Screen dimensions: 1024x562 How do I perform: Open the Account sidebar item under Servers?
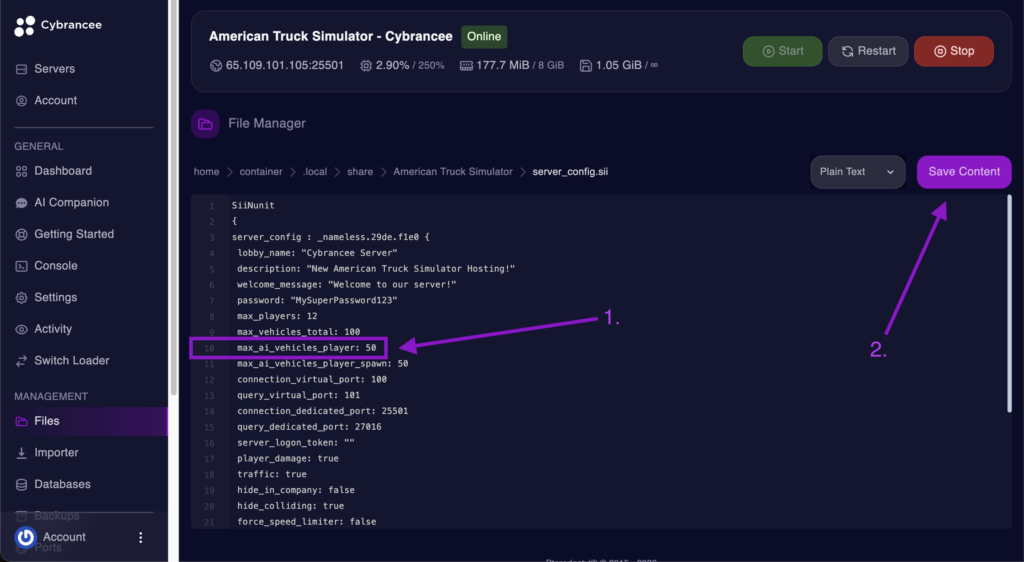(x=56, y=101)
